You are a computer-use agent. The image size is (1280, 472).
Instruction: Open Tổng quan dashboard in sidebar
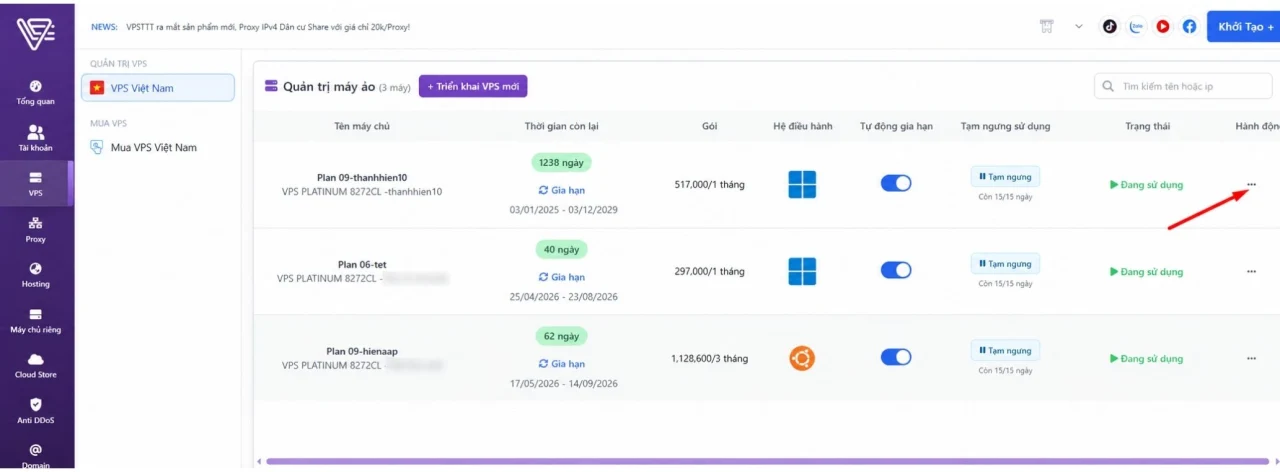tap(36, 93)
